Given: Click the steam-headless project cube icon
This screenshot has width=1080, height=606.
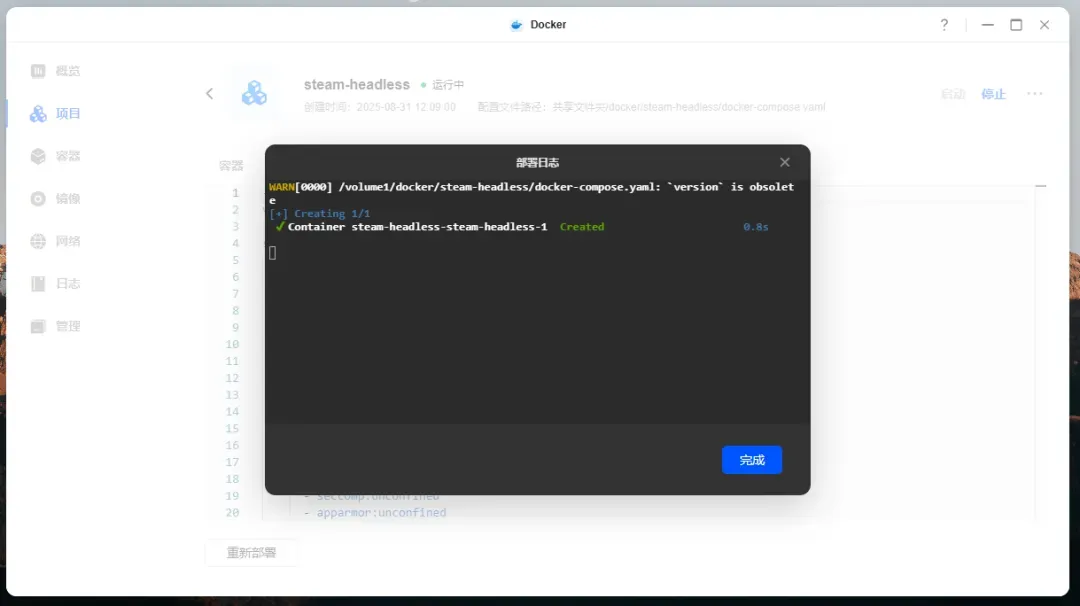Looking at the screenshot, I should pyautogui.click(x=254, y=93).
